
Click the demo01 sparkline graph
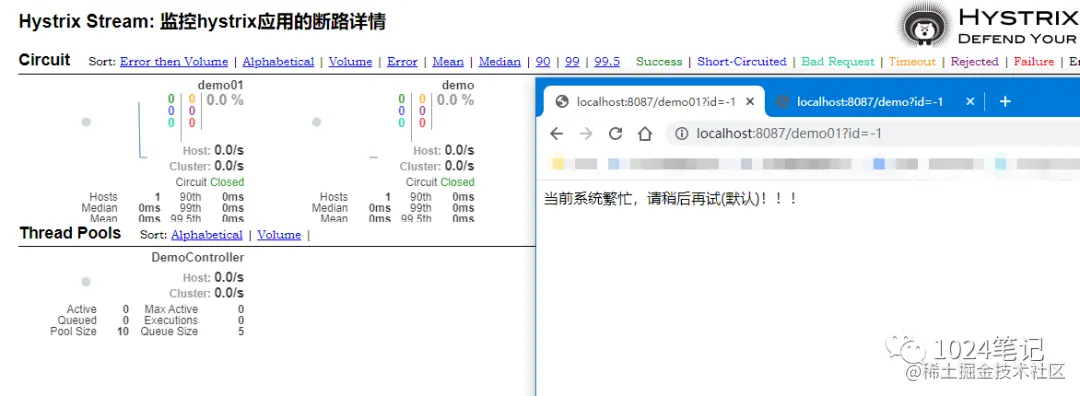(143, 129)
